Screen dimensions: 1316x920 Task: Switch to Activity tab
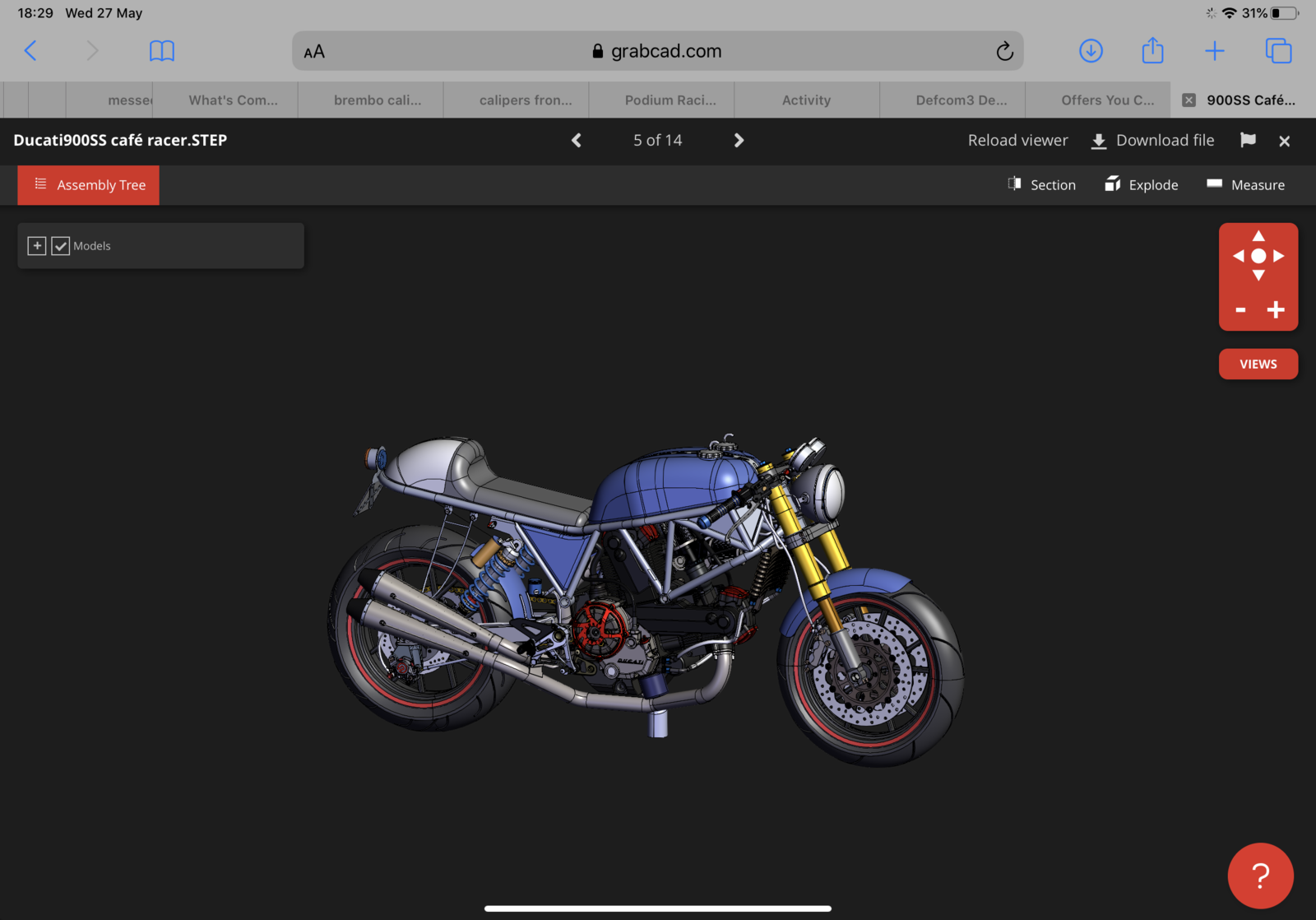pos(807,100)
